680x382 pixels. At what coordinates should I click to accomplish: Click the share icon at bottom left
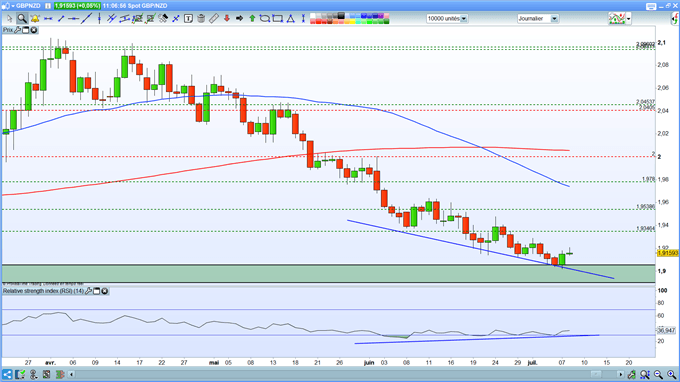[x=7, y=374]
